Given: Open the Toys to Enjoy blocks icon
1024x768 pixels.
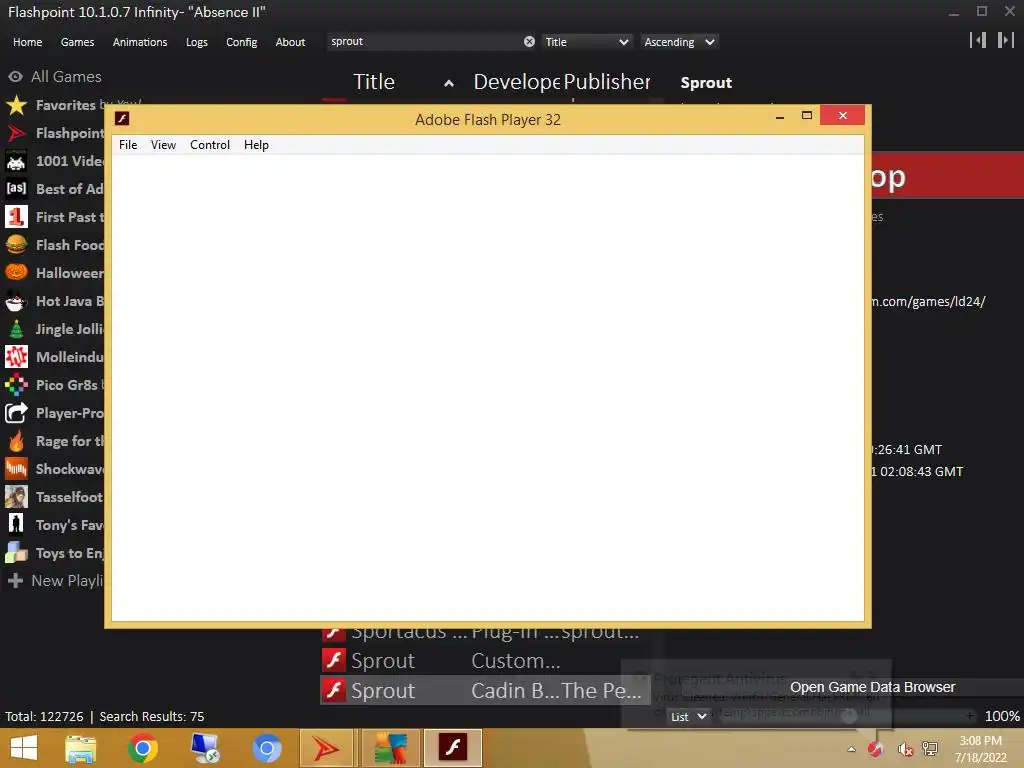Looking at the screenshot, I should (16, 552).
